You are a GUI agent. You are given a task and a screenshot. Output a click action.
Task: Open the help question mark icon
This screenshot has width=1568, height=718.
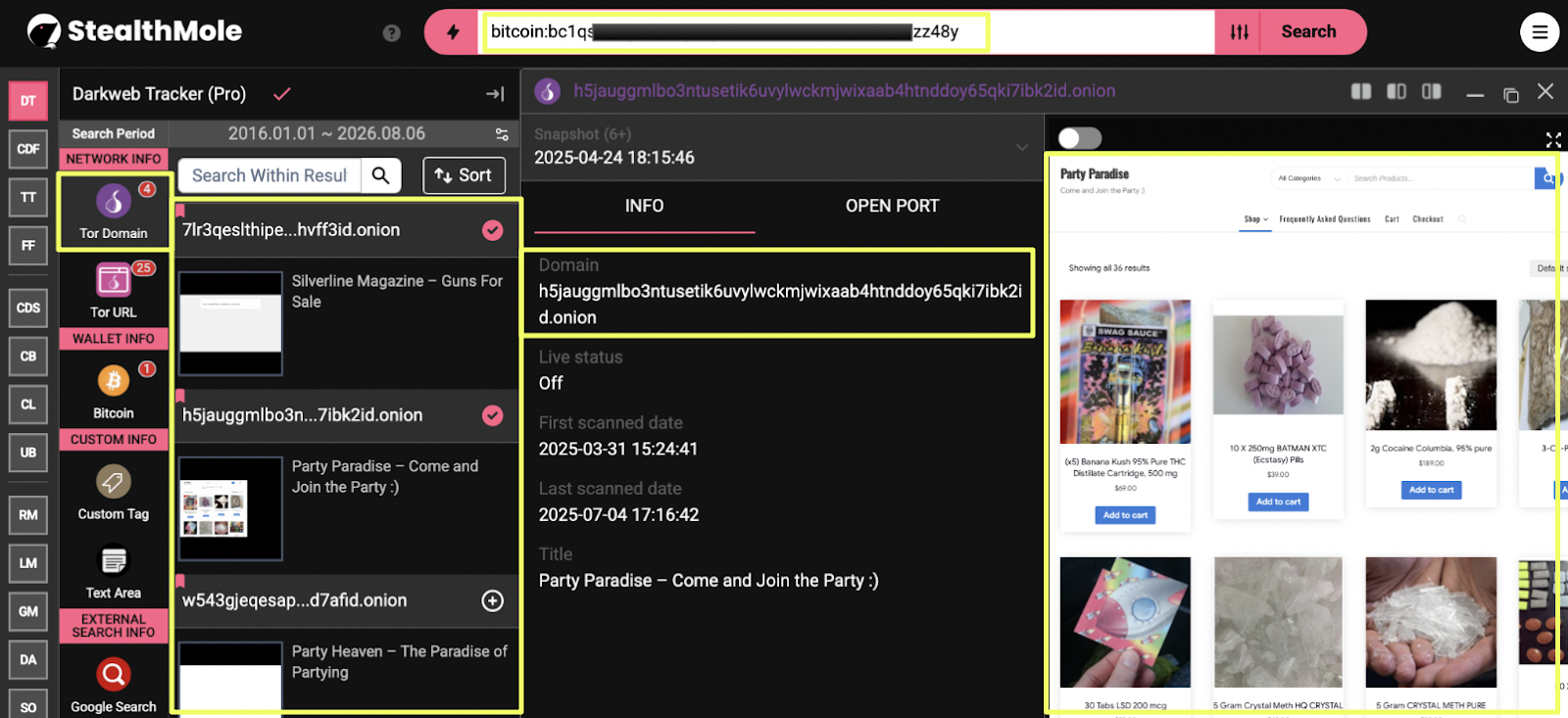[392, 32]
